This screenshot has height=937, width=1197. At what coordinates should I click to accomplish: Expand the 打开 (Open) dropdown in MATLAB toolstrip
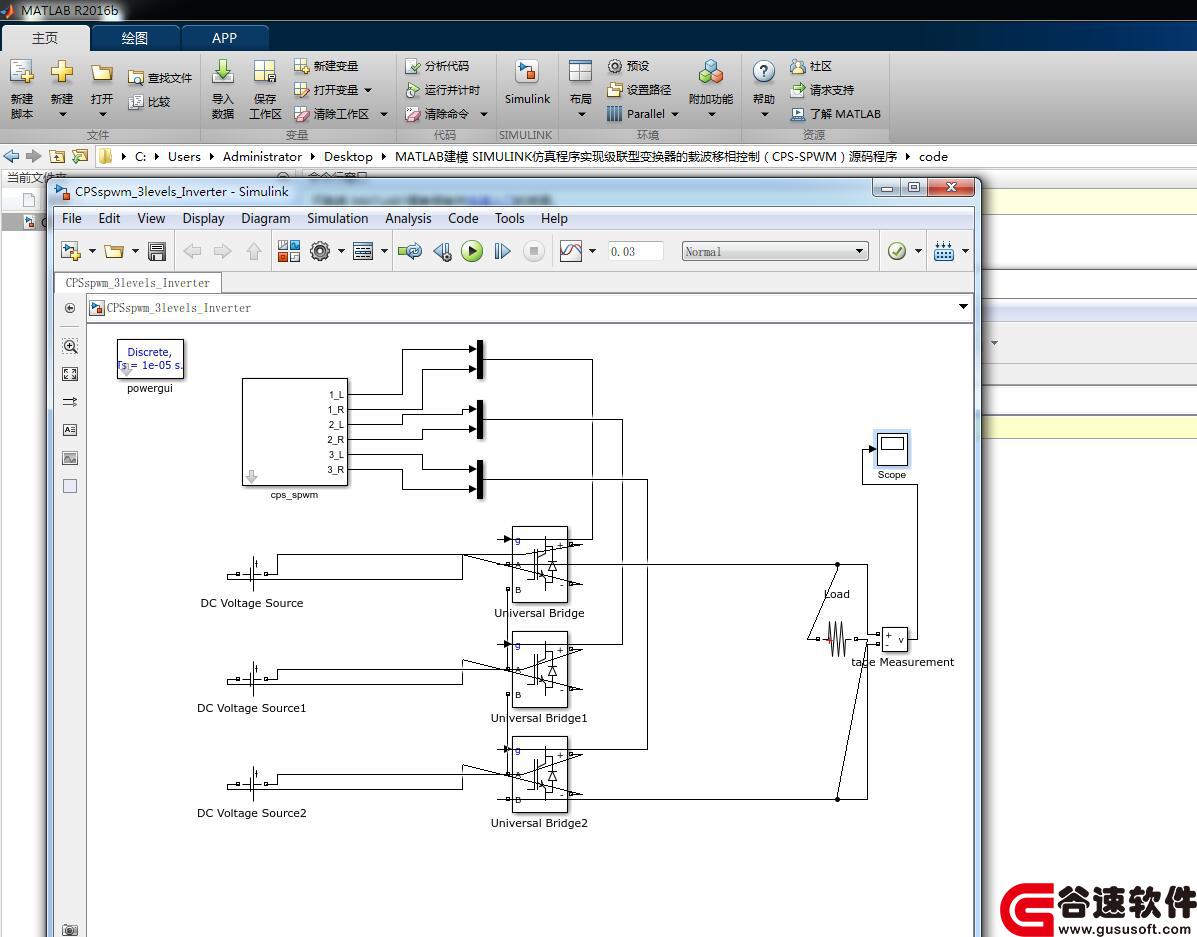tap(102, 115)
